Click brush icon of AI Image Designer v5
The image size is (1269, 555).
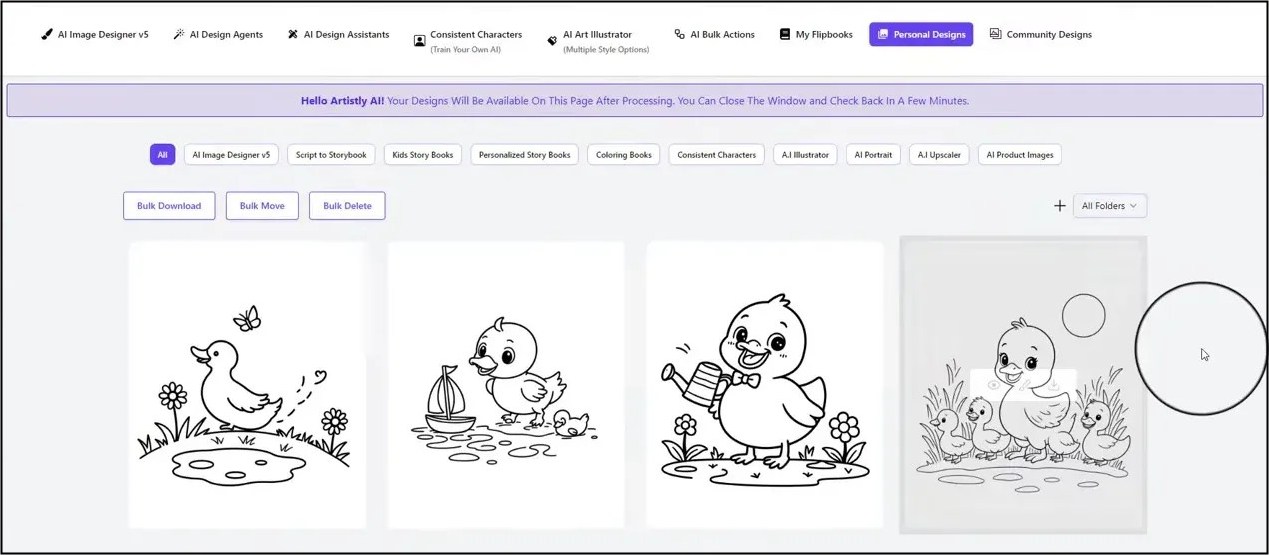pos(47,34)
